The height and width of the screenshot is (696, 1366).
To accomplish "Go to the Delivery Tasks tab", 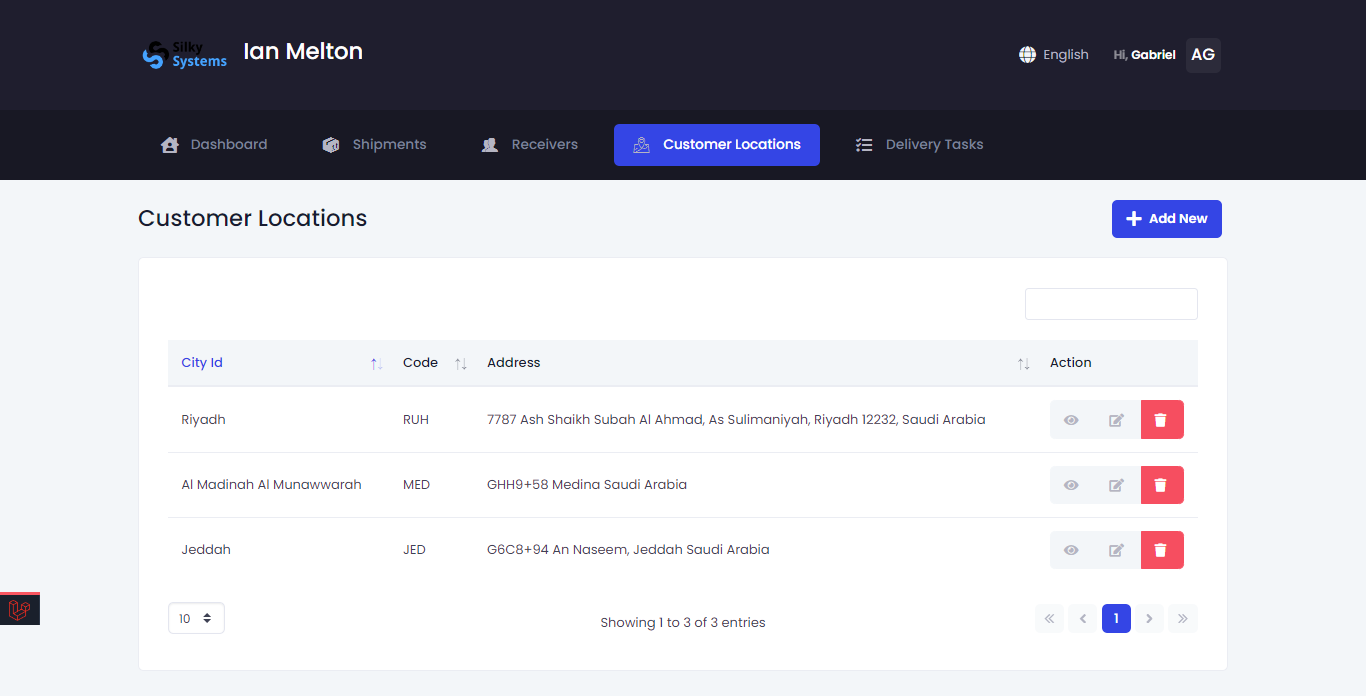I will tap(919, 145).
